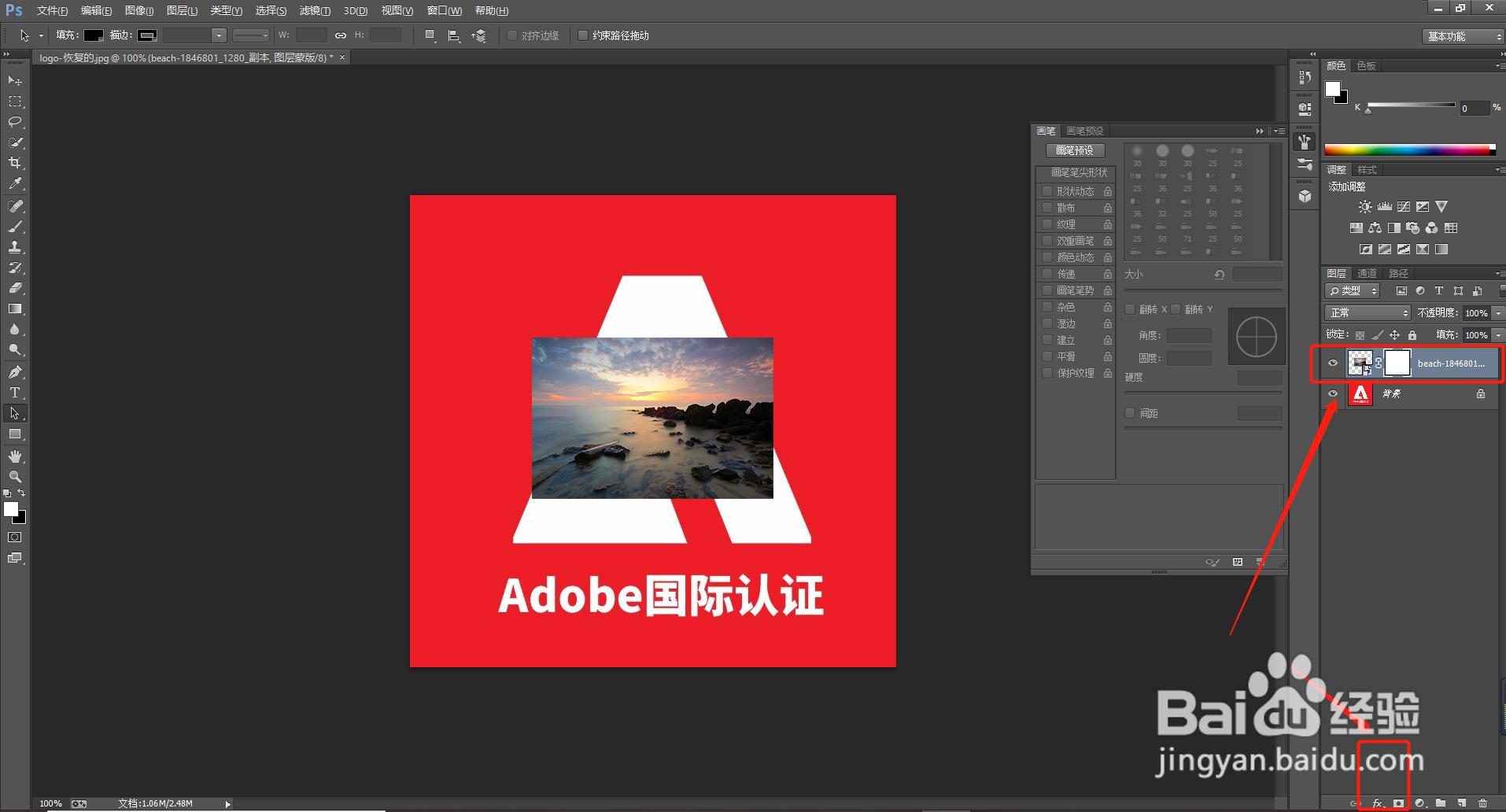
Task: Open the 类型 layer filter dropdown
Action: 1353,290
